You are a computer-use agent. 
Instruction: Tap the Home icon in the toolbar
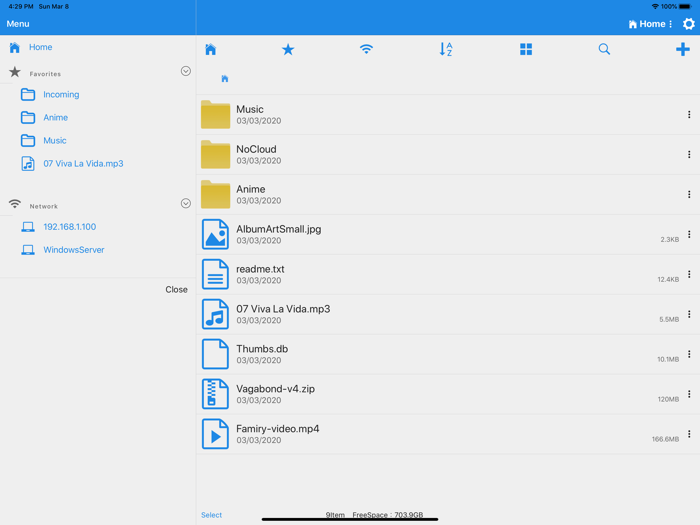click(210, 49)
